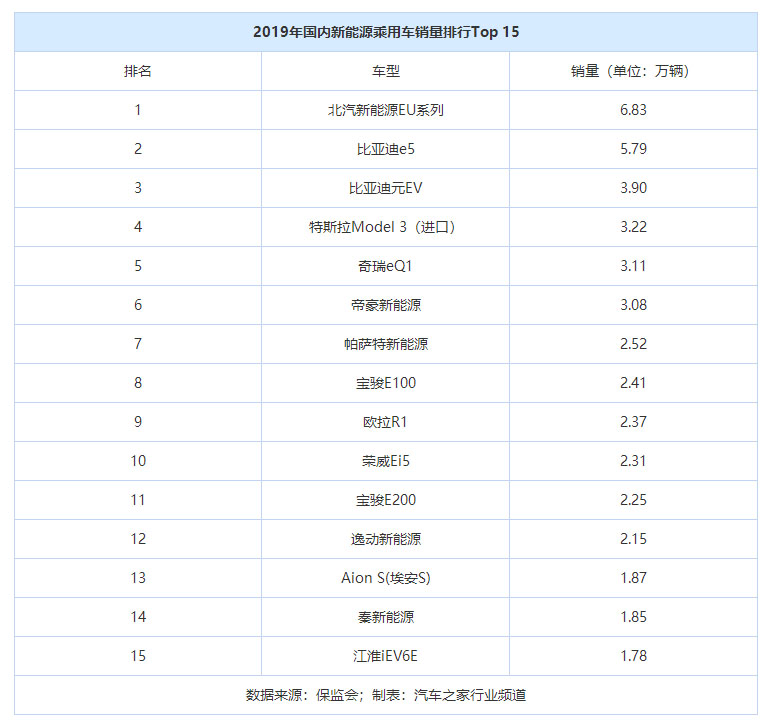Click the '销量（单位：万辆）' column header

[632, 71]
